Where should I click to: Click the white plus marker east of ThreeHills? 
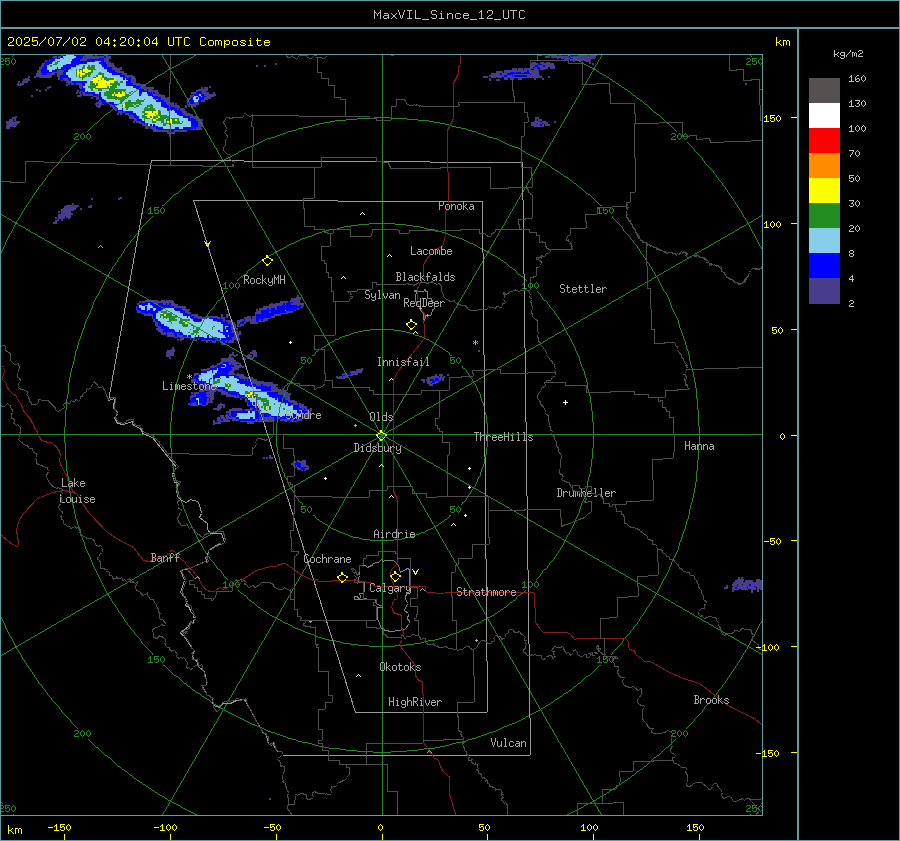point(565,402)
